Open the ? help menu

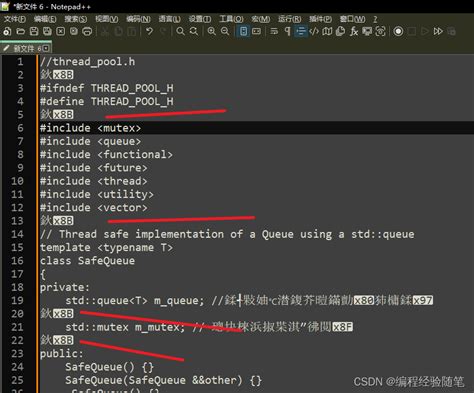[375, 19]
